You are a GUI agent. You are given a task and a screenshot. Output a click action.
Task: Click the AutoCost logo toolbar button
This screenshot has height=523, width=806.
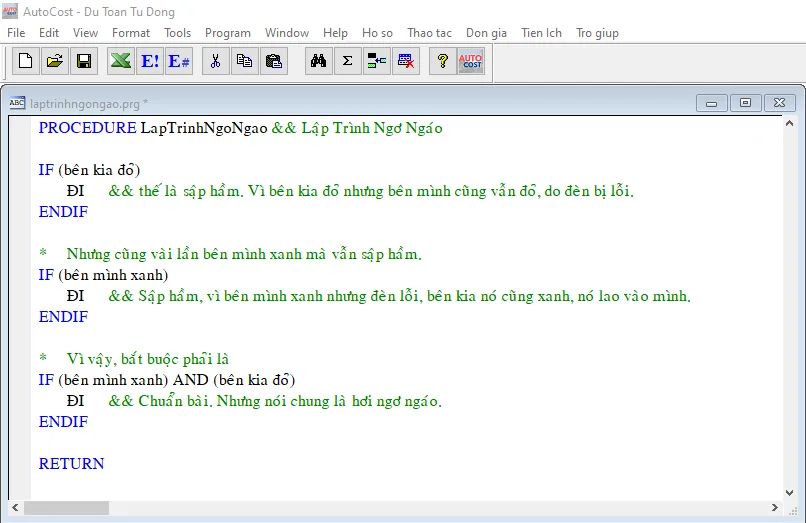(470, 62)
